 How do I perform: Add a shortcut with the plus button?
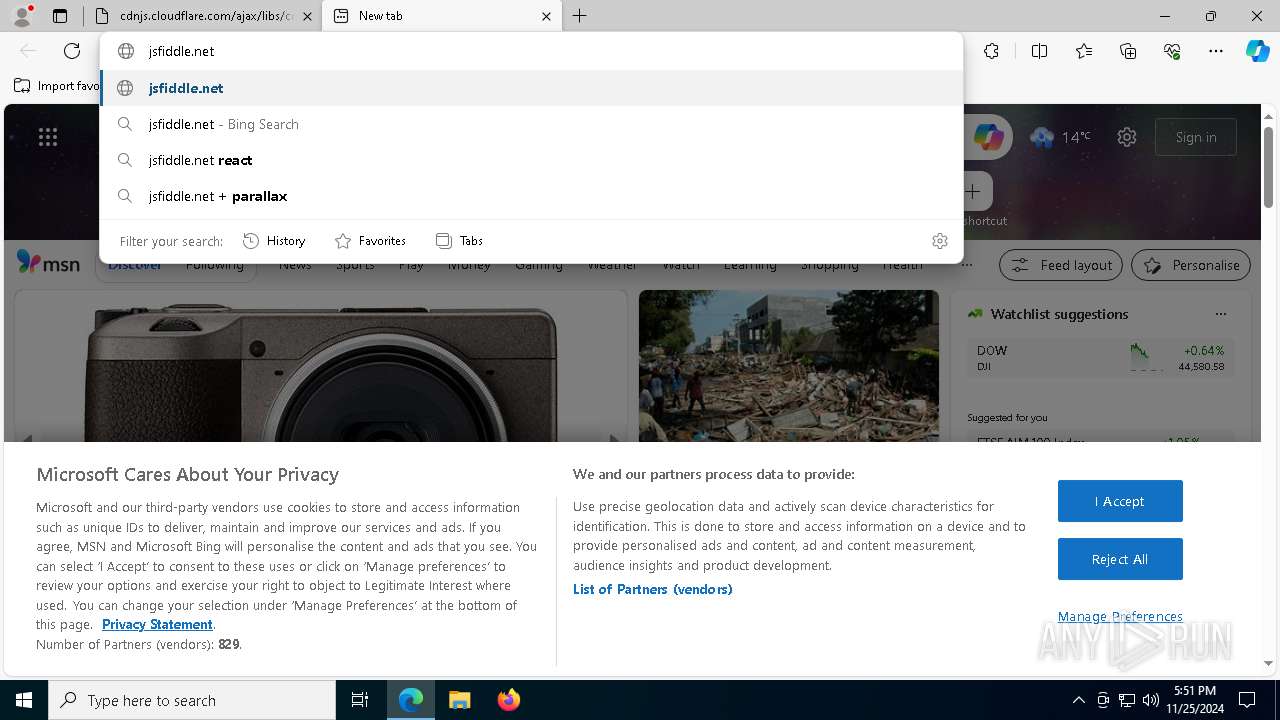pyautogui.click(x=973, y=191)
